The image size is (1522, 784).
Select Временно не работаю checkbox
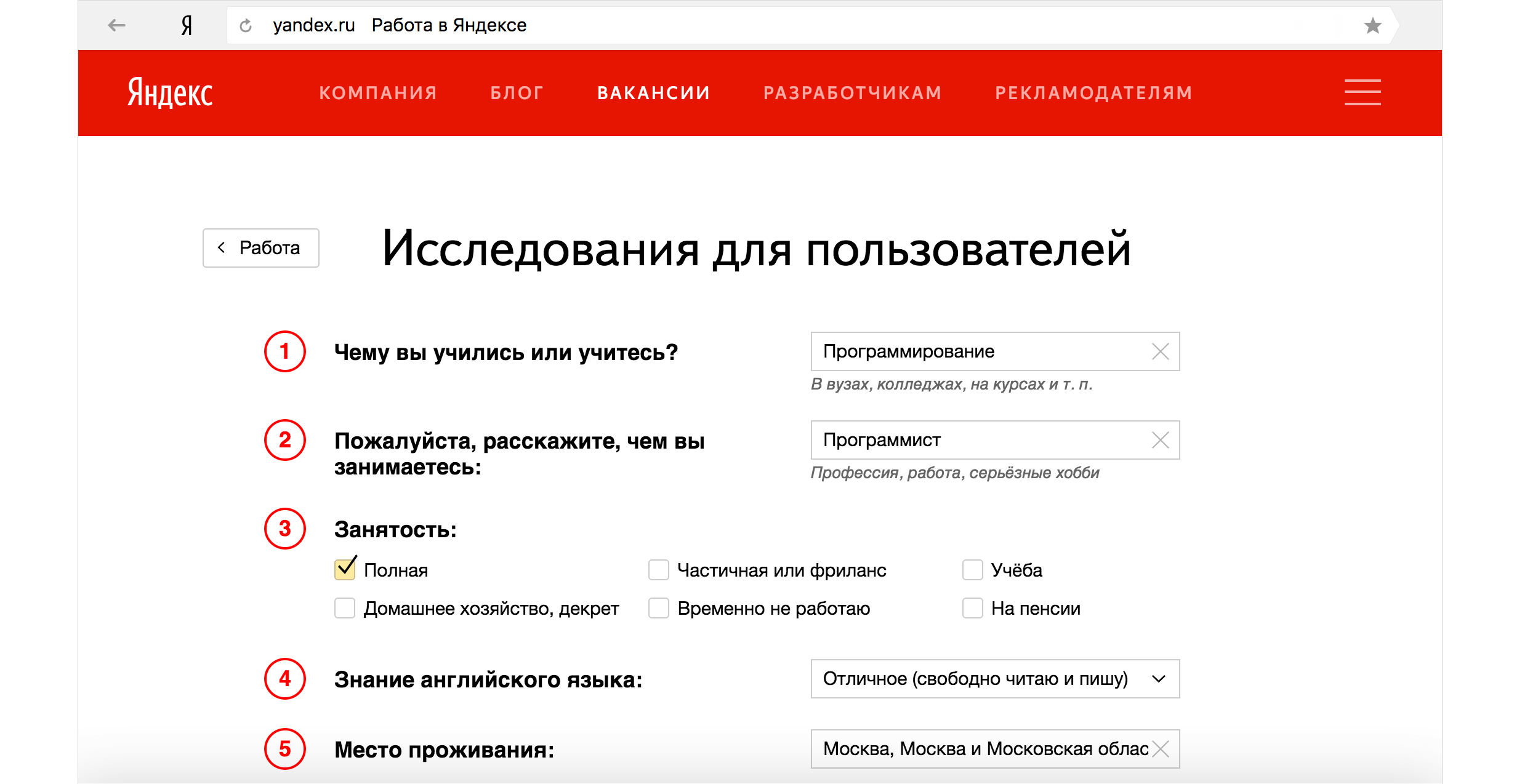tap(658, 609)
